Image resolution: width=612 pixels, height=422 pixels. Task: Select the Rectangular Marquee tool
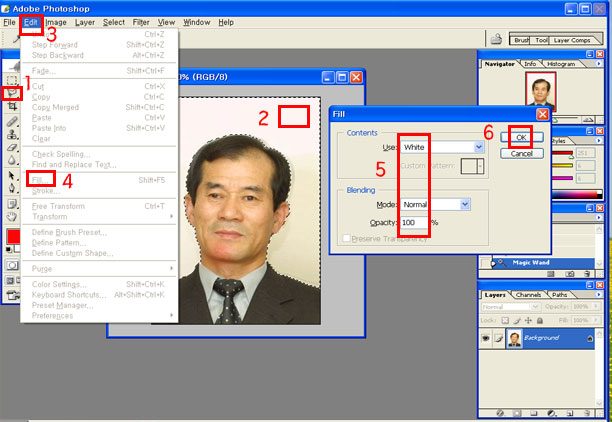[12, 80]
